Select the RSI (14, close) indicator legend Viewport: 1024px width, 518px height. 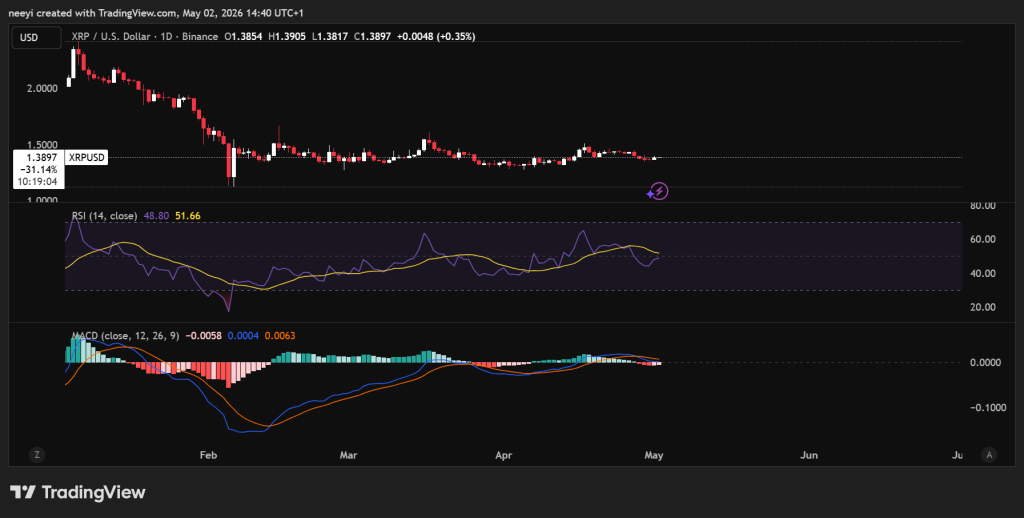point(104,216)
